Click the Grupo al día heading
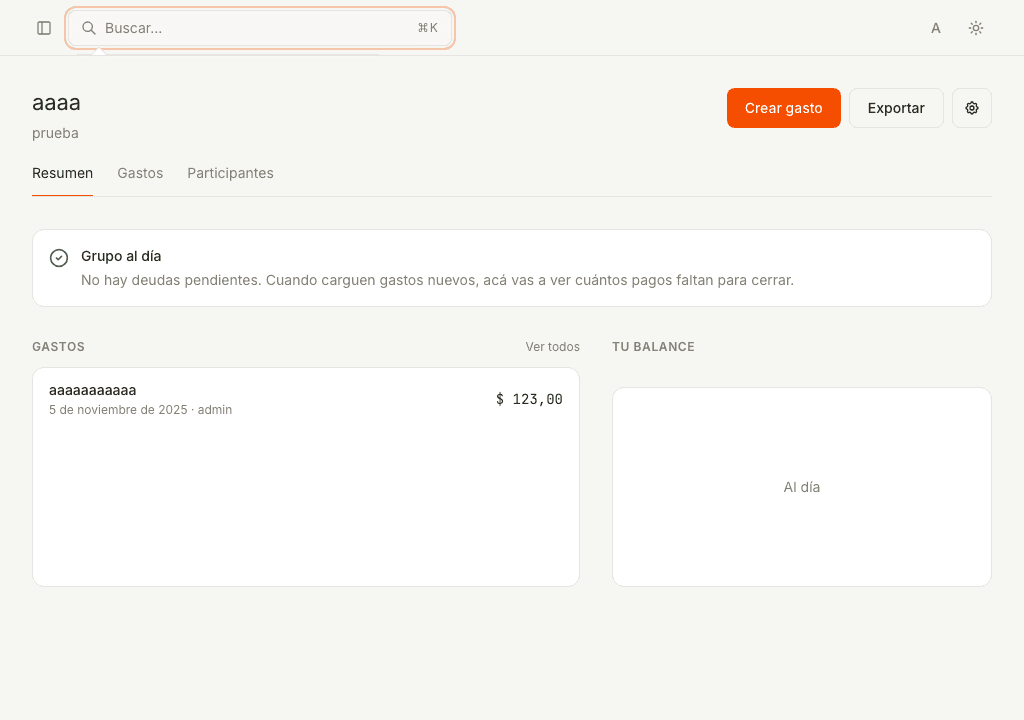This screenshot has width=1024, height=720. click(x=121, y=256)
